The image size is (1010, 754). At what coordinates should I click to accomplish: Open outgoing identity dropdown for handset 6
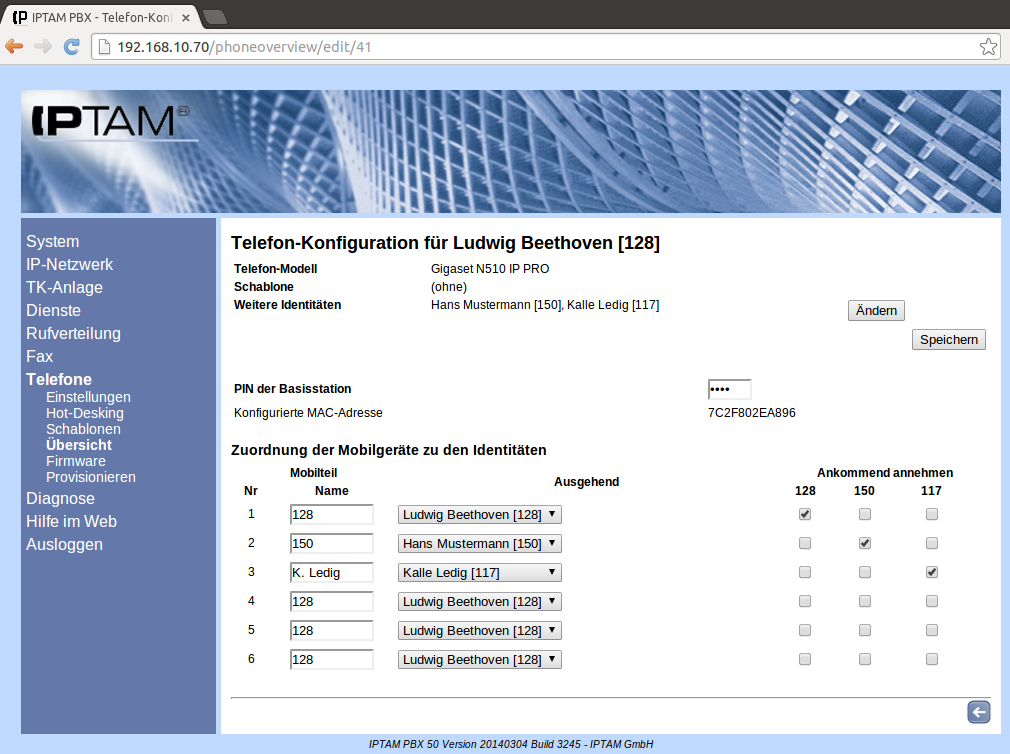pos(480,660)
